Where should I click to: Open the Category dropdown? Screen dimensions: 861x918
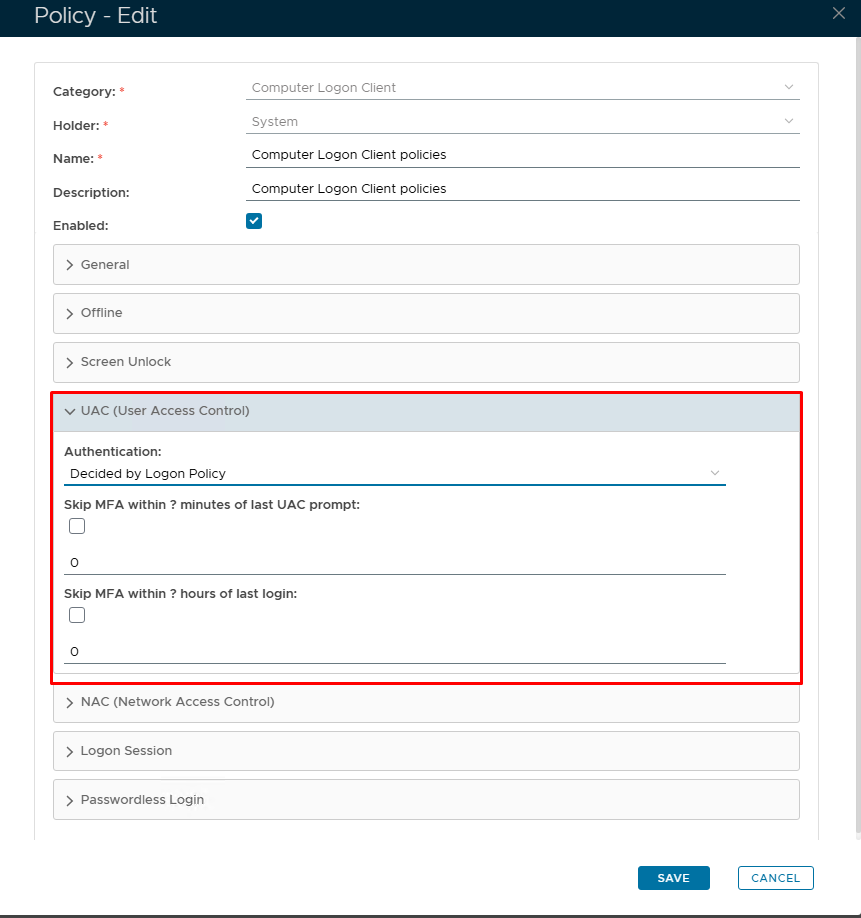(x=522, y=88)
